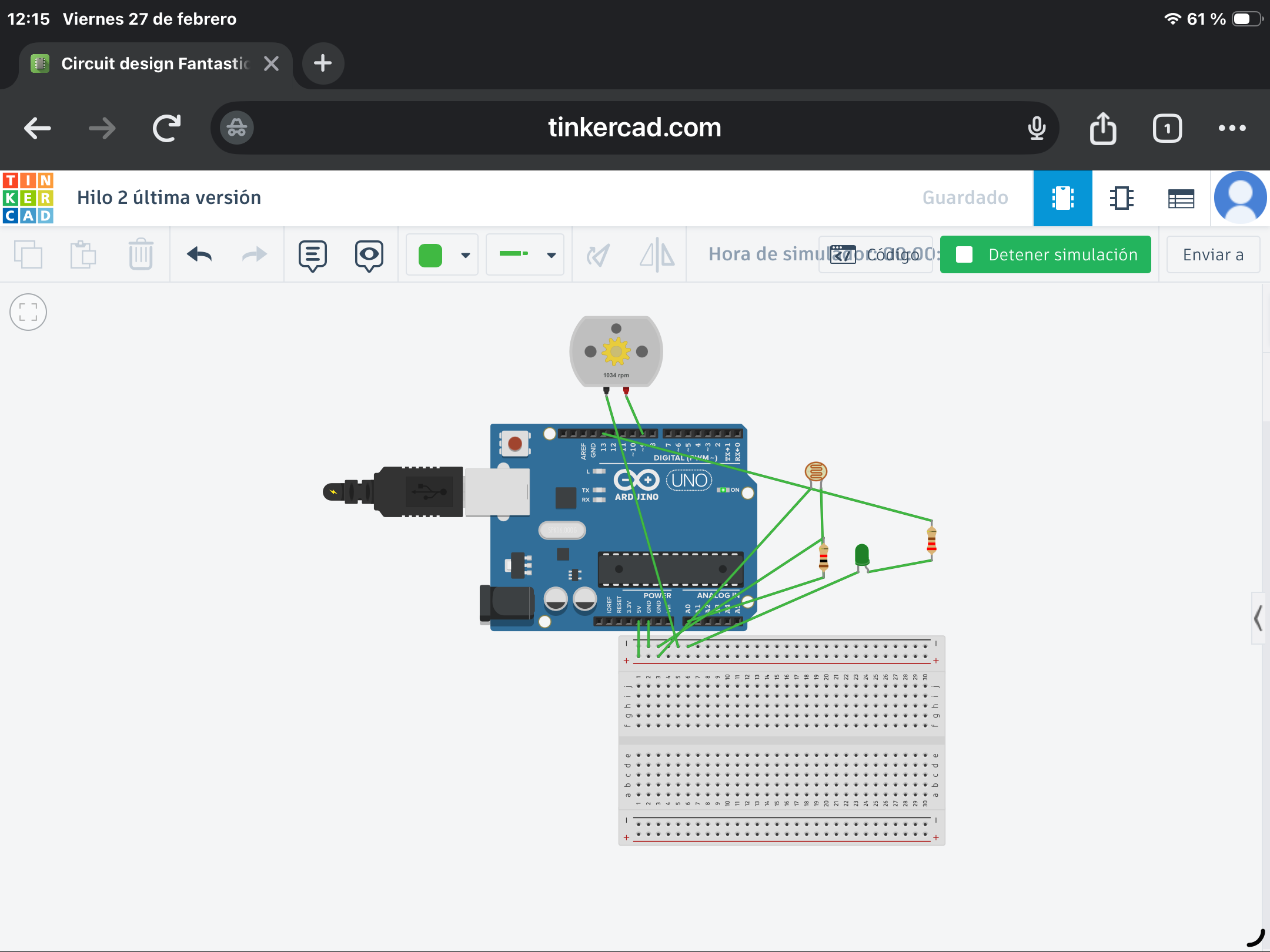1270x952 pixels.
Task: Expand the collapsed right components panel
Action: pos(1258,618)
